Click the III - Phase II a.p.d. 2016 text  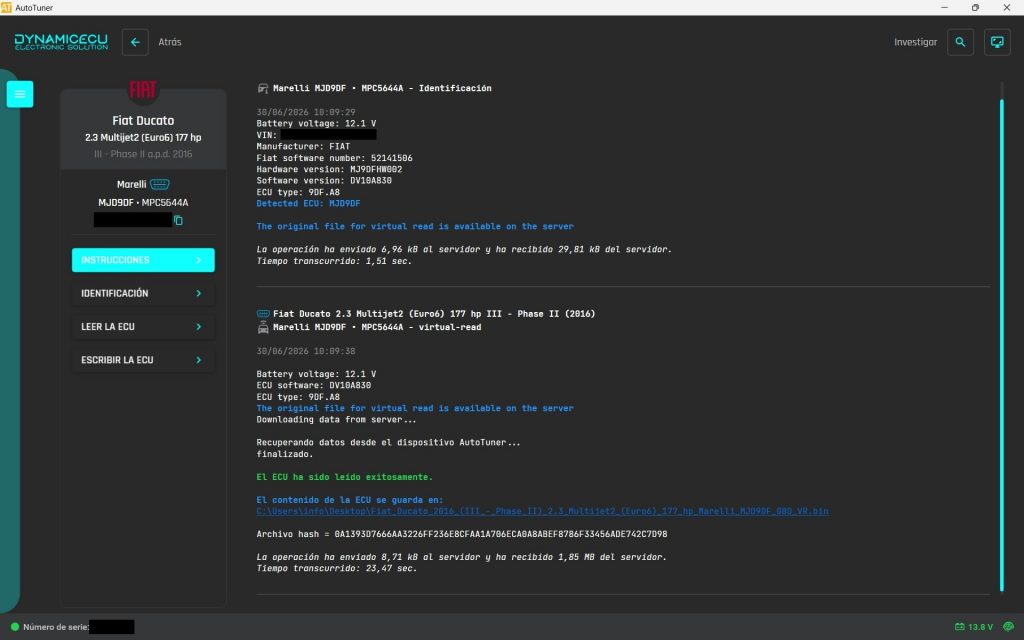click(143, 154)
